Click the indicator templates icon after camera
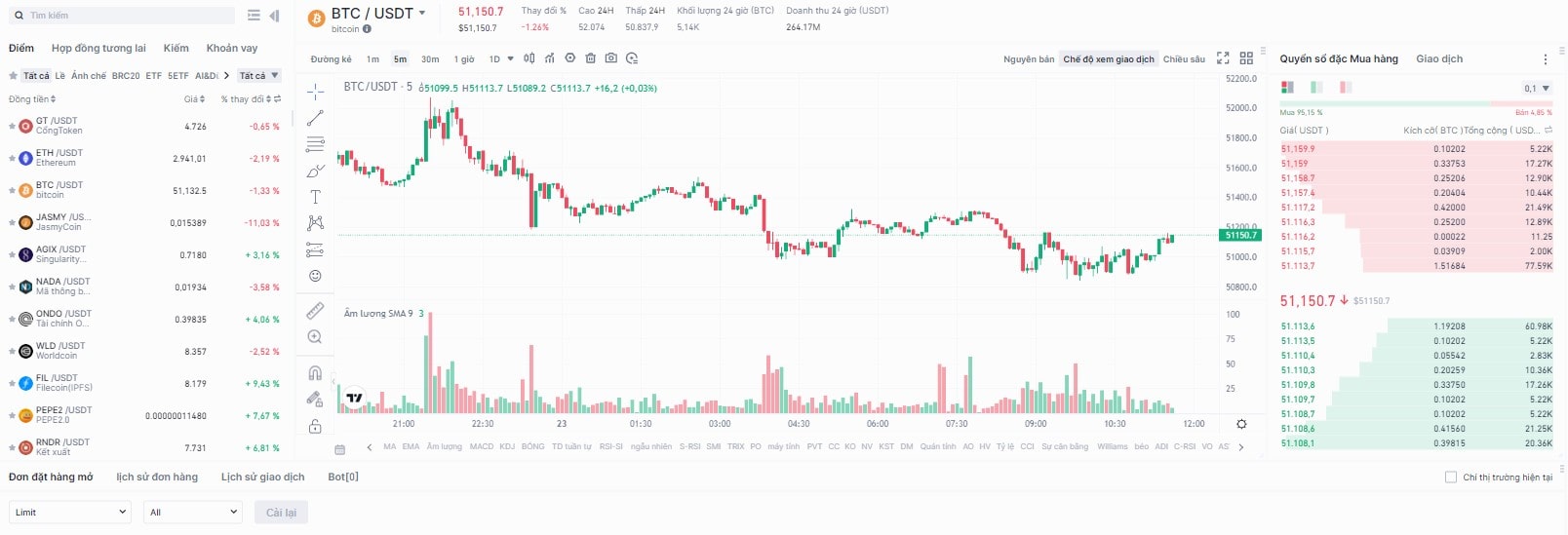Image resolution: width=1568 pixels, height=535 pixels. [632, 58]
